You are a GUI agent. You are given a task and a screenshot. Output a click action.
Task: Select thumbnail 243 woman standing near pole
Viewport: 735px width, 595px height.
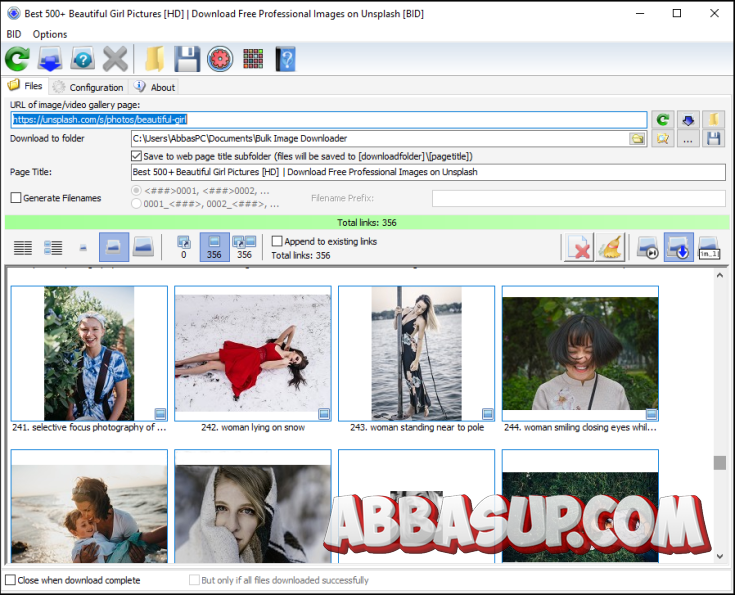coord(416,354)
